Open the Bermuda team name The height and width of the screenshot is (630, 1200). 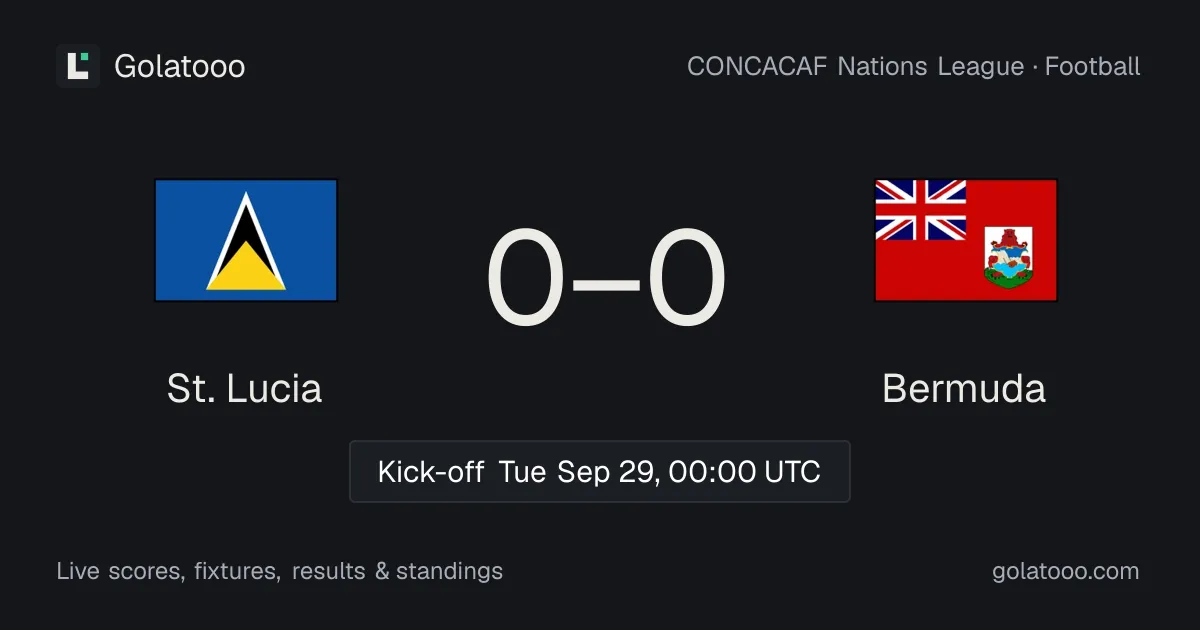click(x=964, y=389)
